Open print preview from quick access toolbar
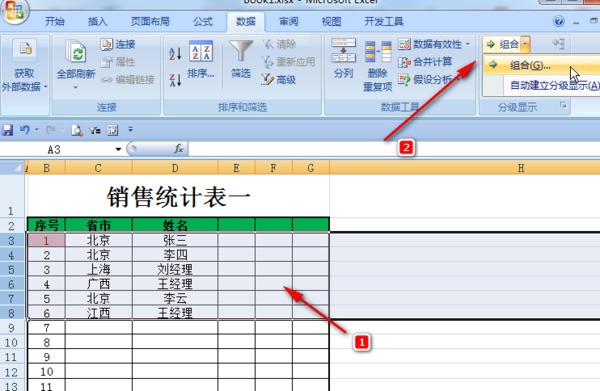 pos(77,130)
